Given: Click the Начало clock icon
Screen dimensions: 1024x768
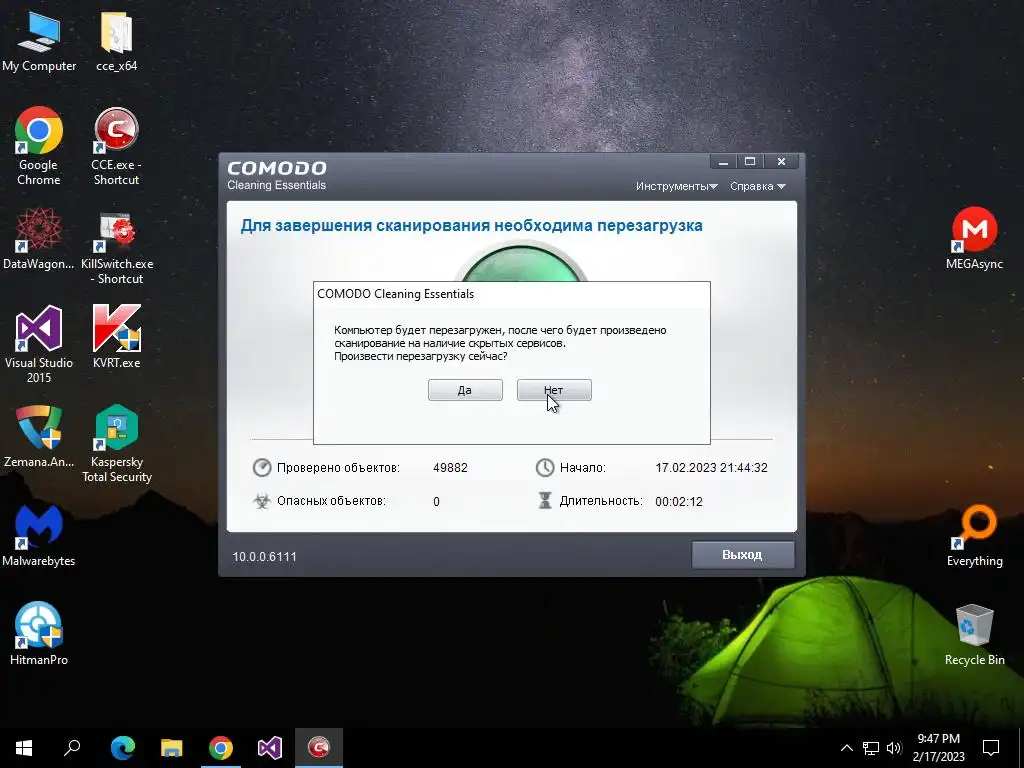Looking at the screenshot, I should (545, 468).
